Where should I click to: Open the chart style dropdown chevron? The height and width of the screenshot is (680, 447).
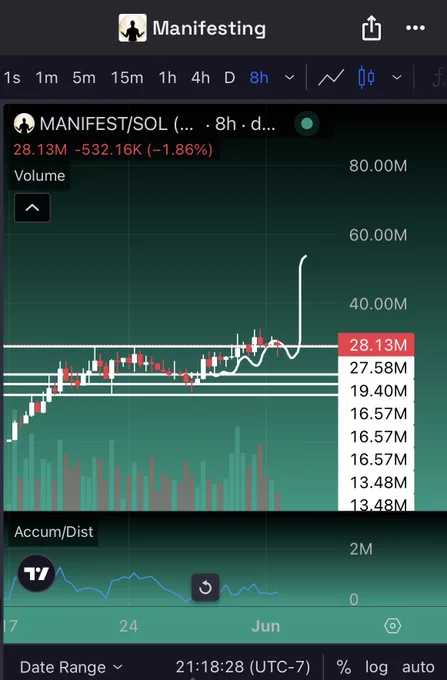pyautogui.click(x=397, y=78)
